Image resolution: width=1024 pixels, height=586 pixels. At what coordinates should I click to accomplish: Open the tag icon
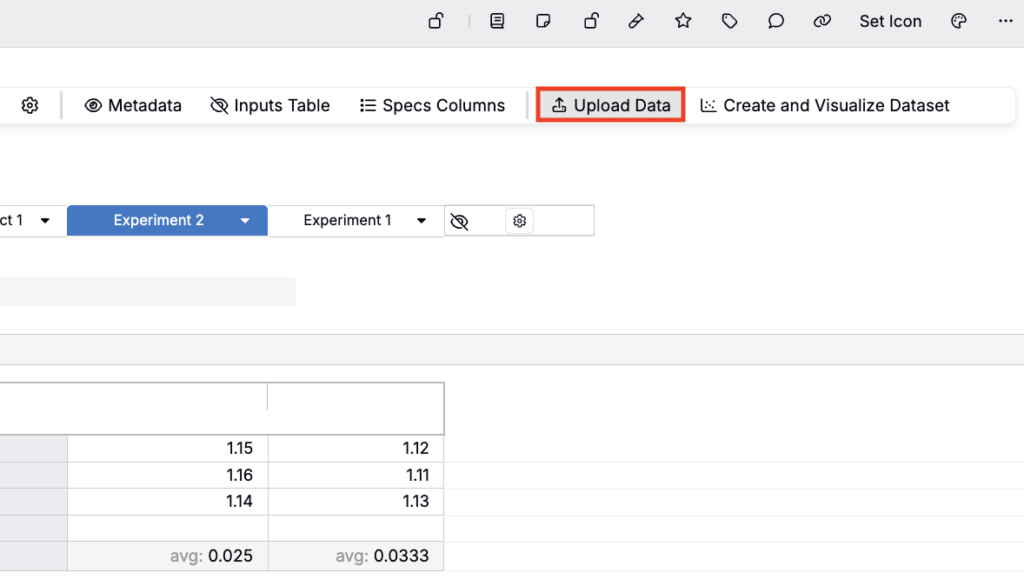pos(730,21)
